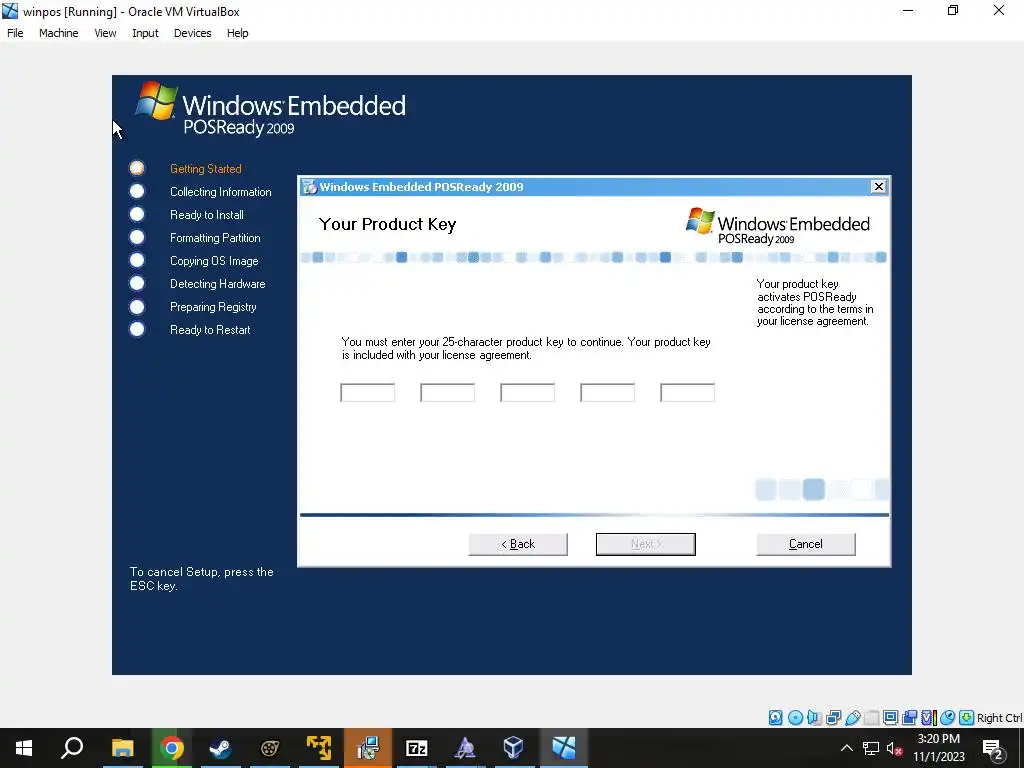Image resolution: width=1024 pixels, height=768 pixels.
Task: Switch to the winpos VM window taskbar icon
Action: [x=564, y=748]
